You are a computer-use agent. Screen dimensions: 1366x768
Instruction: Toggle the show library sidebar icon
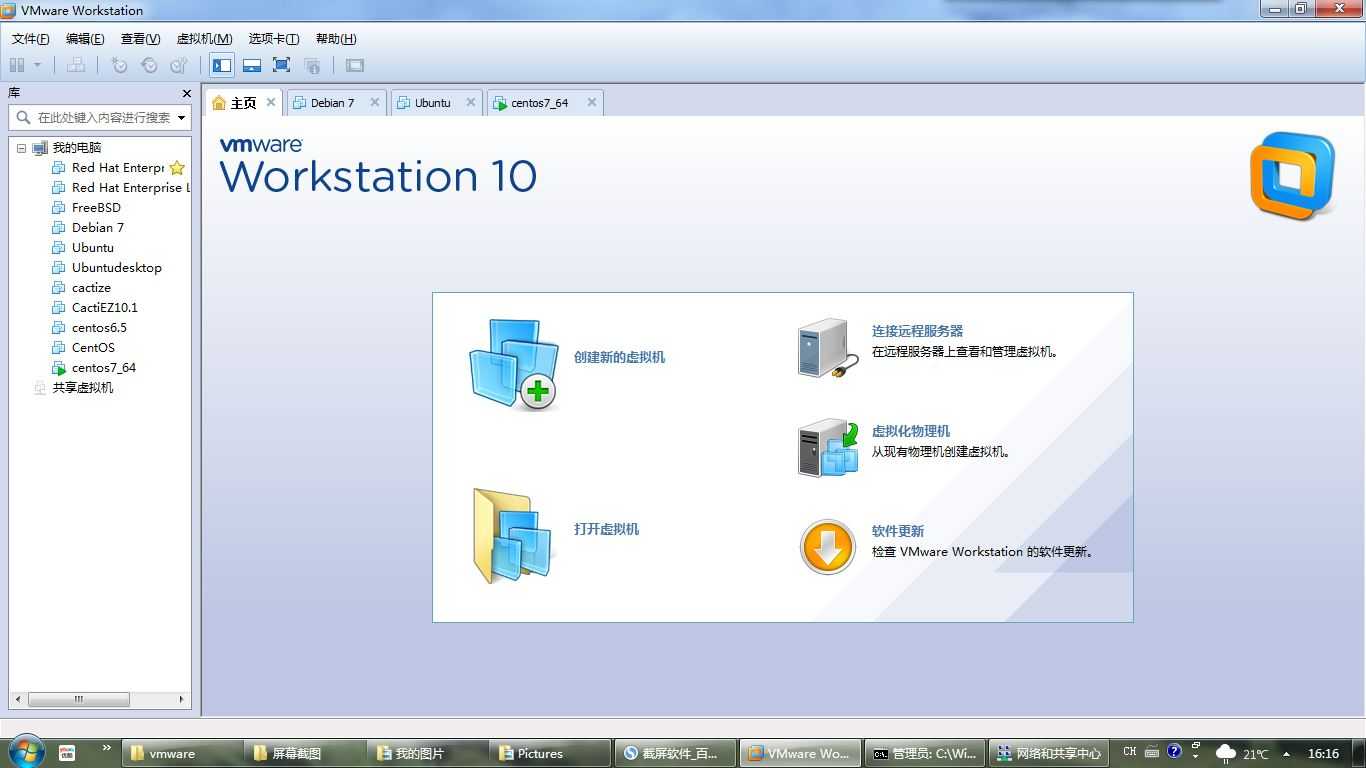[x=222, y=65]
